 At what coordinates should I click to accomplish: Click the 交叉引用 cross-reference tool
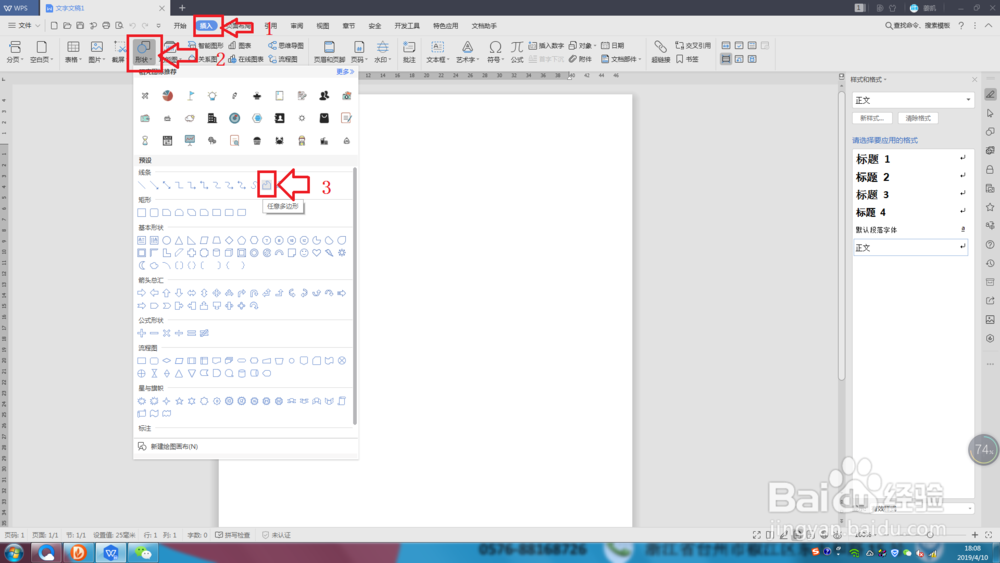tap(693, 45)
